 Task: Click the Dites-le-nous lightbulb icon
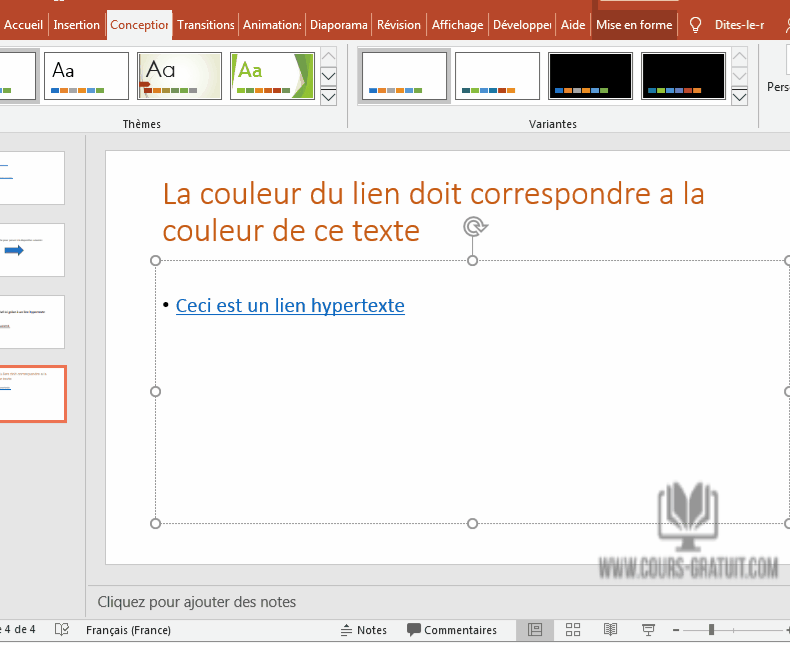click(695, 25)
